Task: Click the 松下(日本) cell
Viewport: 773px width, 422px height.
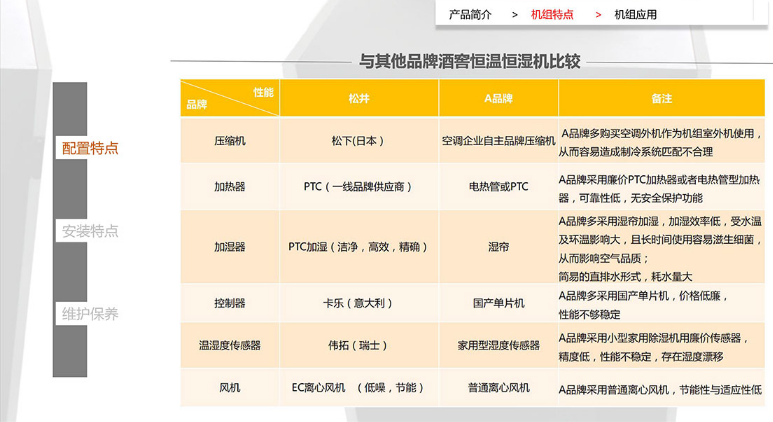Action: [358, 141]
